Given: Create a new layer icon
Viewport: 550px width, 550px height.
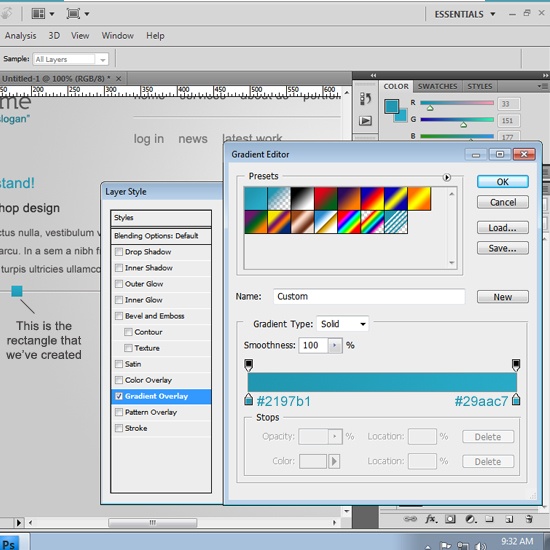Looking at the screenshot, I should point(509,519).
